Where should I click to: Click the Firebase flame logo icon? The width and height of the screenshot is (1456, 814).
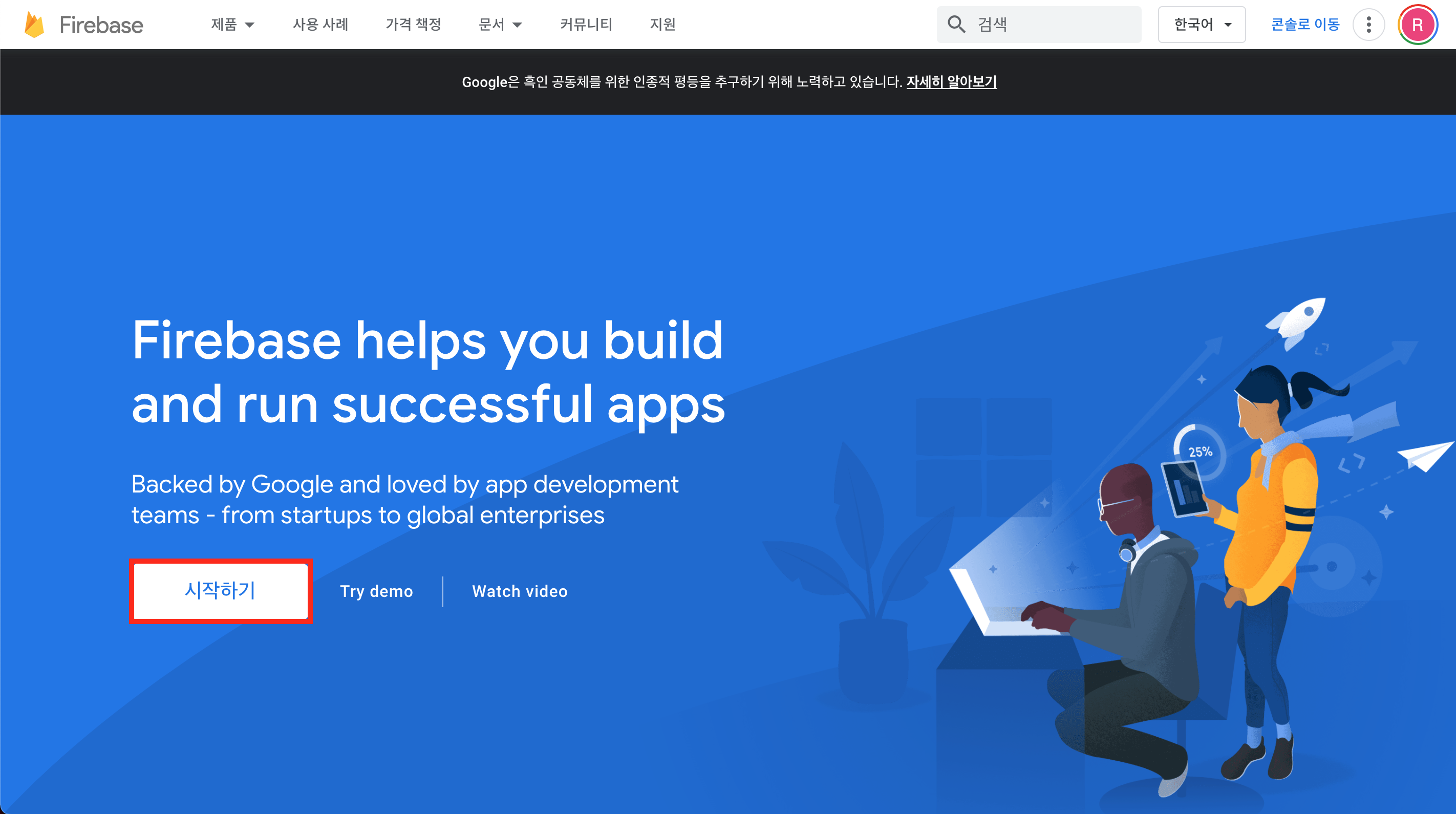point(34,25)
